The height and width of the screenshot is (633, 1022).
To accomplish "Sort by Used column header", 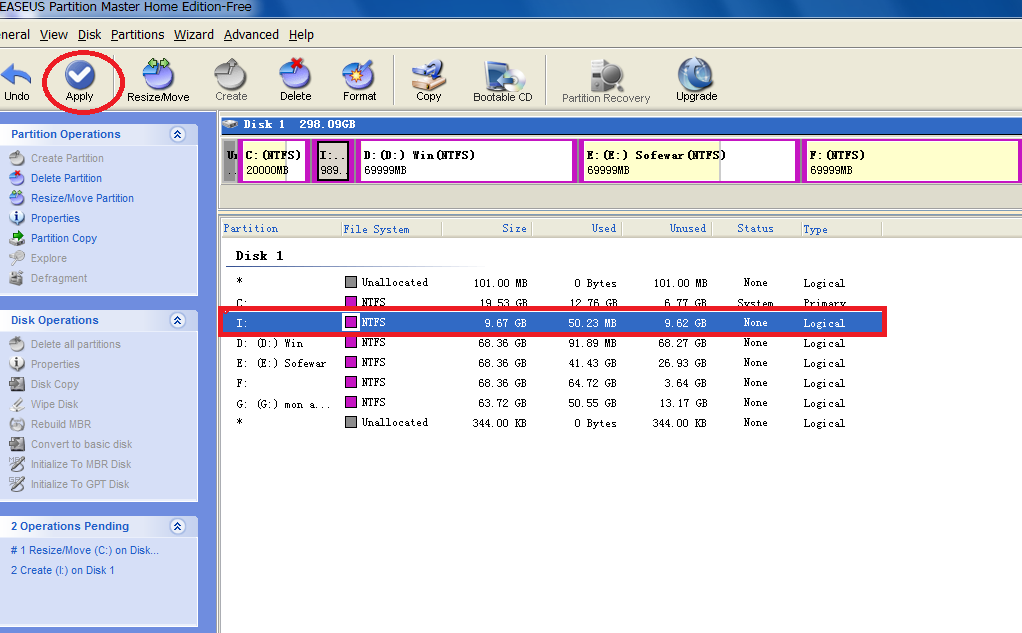I will [x=577, y=229].
